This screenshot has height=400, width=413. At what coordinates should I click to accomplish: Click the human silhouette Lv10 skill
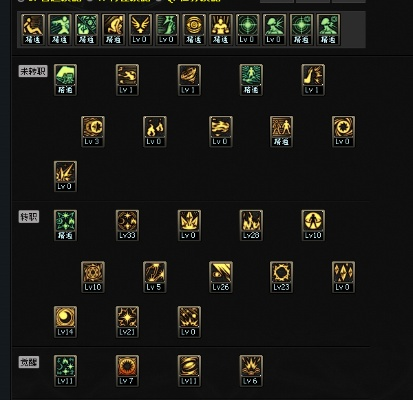(x=313, y=225)
